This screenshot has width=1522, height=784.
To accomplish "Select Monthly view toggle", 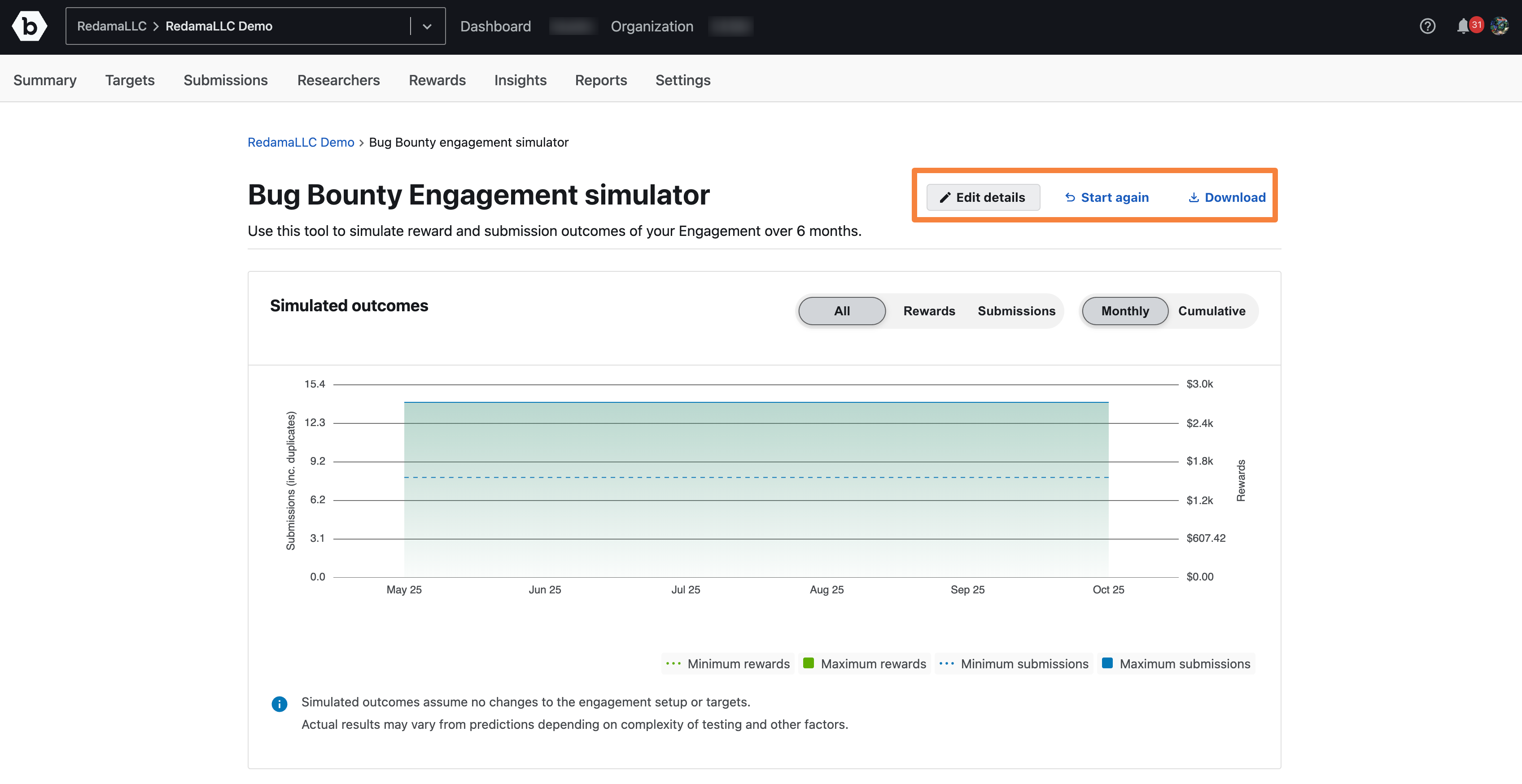I will (x=1125, y=311).
